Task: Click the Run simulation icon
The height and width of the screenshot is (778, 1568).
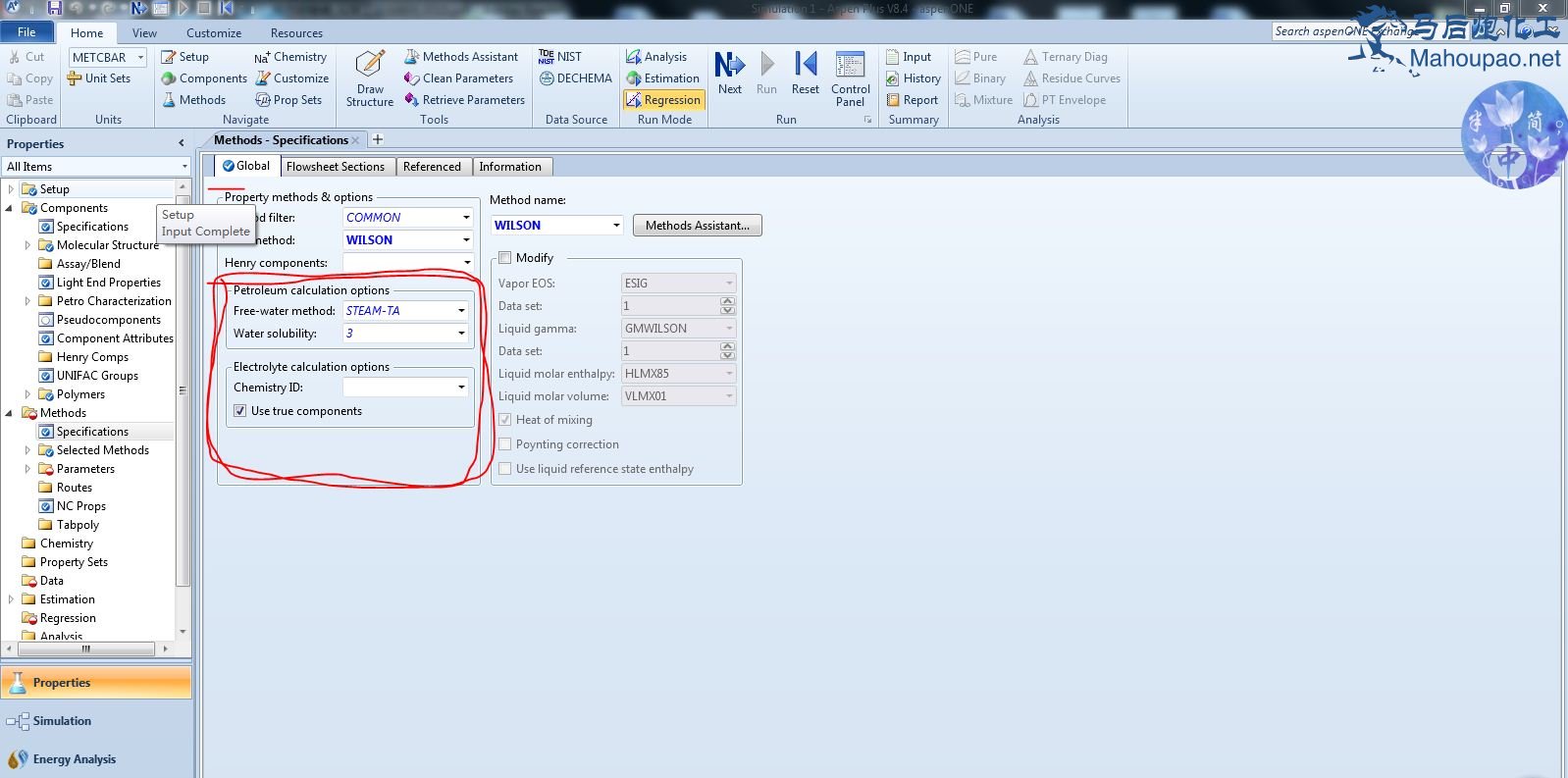Action: click(766, 74)
